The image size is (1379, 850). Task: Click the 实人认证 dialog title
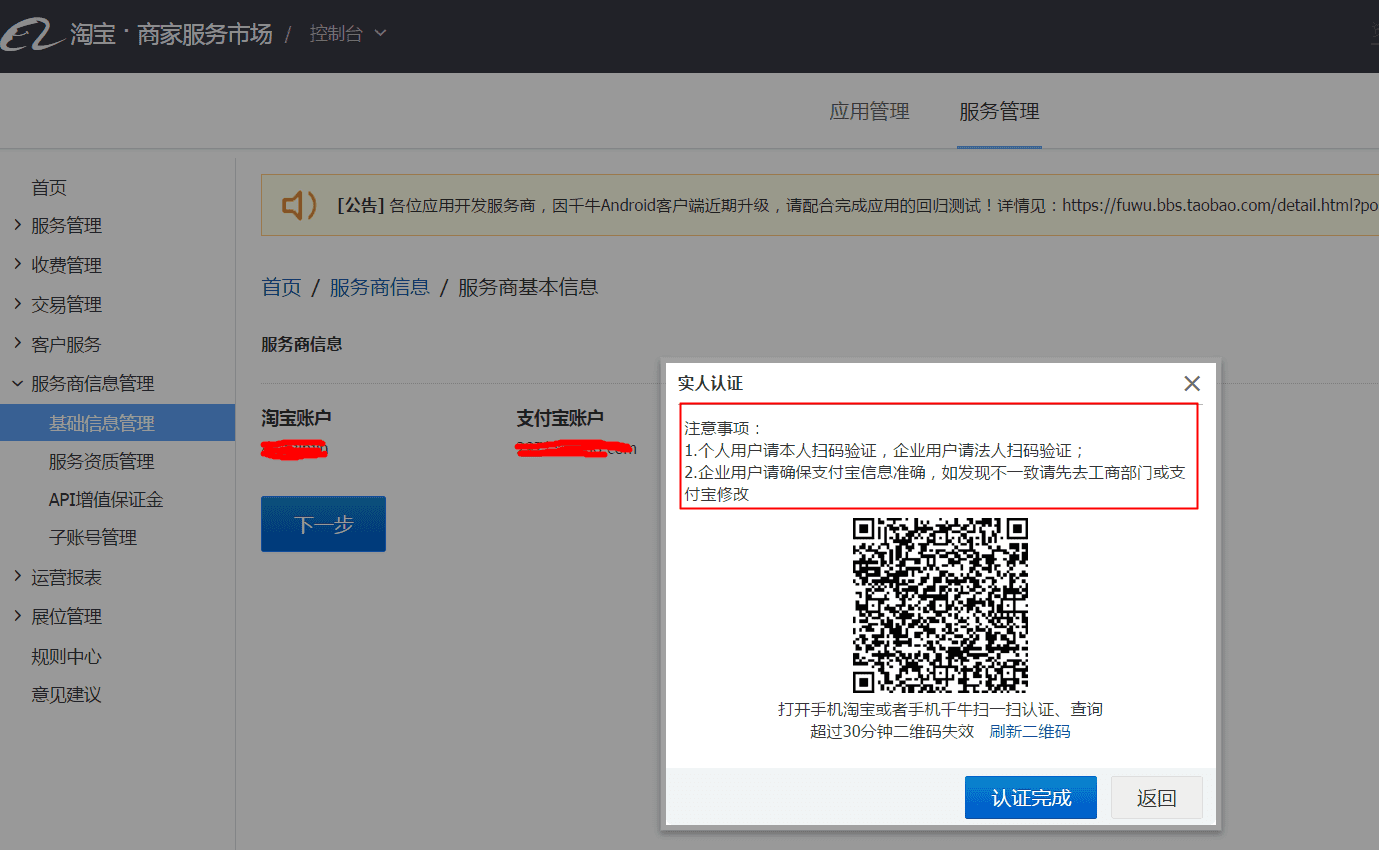coord(710,383)
